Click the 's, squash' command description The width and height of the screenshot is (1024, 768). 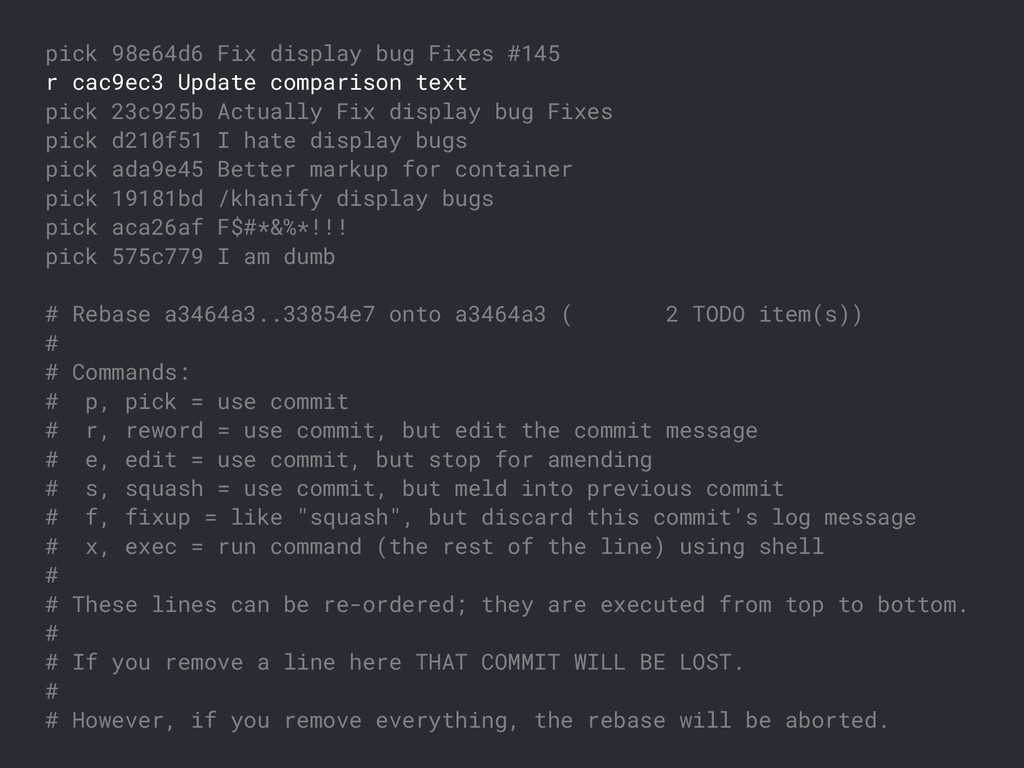pos(434,488)
